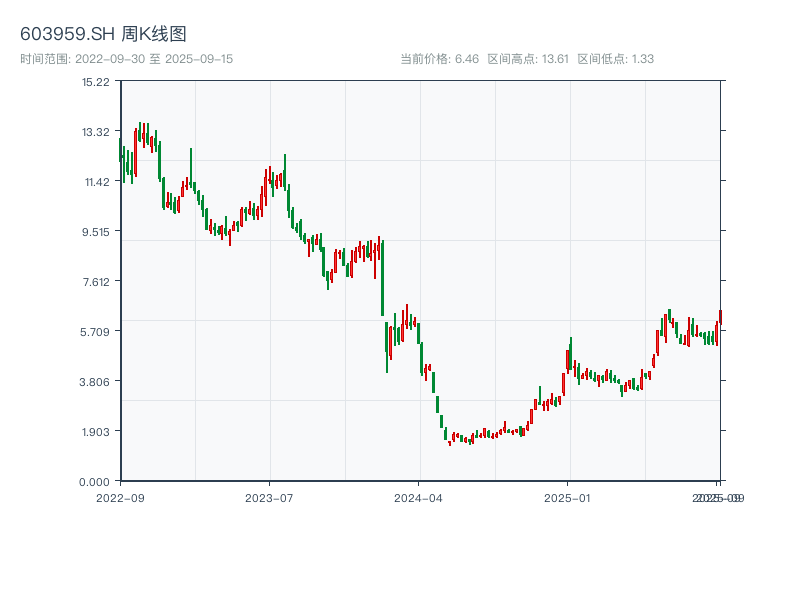Click the 9.515 y-axis price label
The width and height of the screenshot is (800, 600).
96,231
